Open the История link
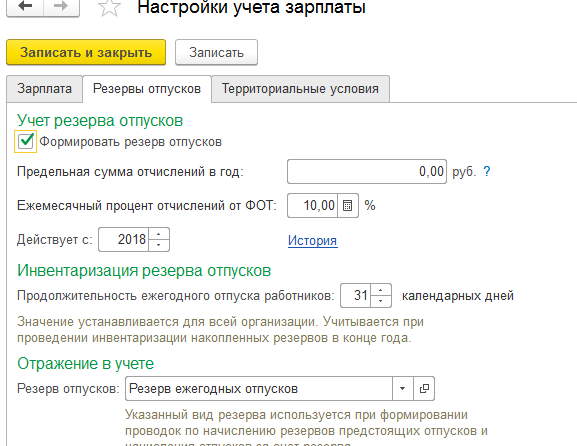The width and height of the screenshot is (577, 446). 312,240
